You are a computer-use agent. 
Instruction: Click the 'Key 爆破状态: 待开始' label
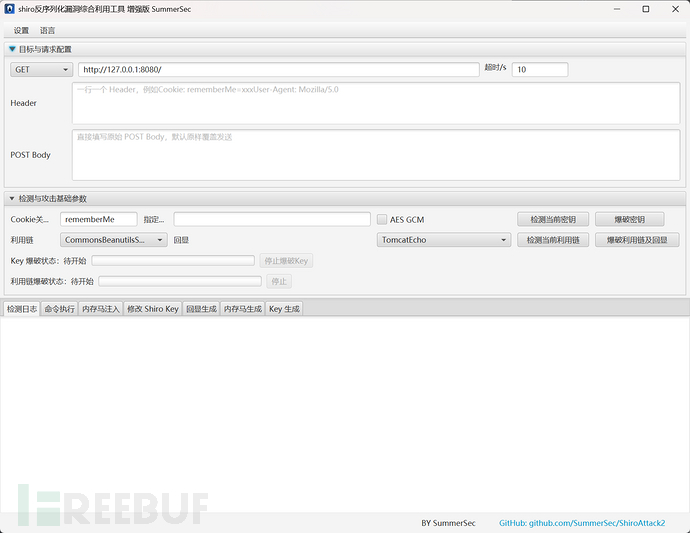pyautogui.click(x=48, y=261)
